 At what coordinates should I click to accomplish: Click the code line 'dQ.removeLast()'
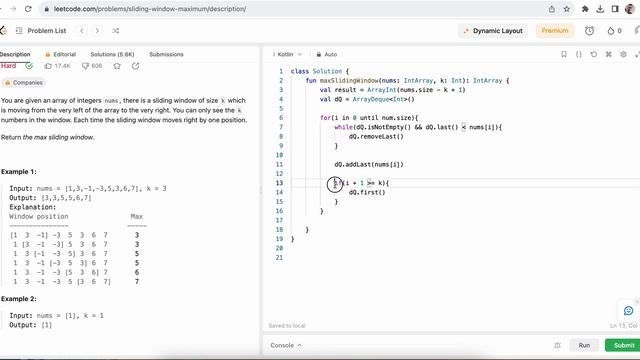click(376, 136)
